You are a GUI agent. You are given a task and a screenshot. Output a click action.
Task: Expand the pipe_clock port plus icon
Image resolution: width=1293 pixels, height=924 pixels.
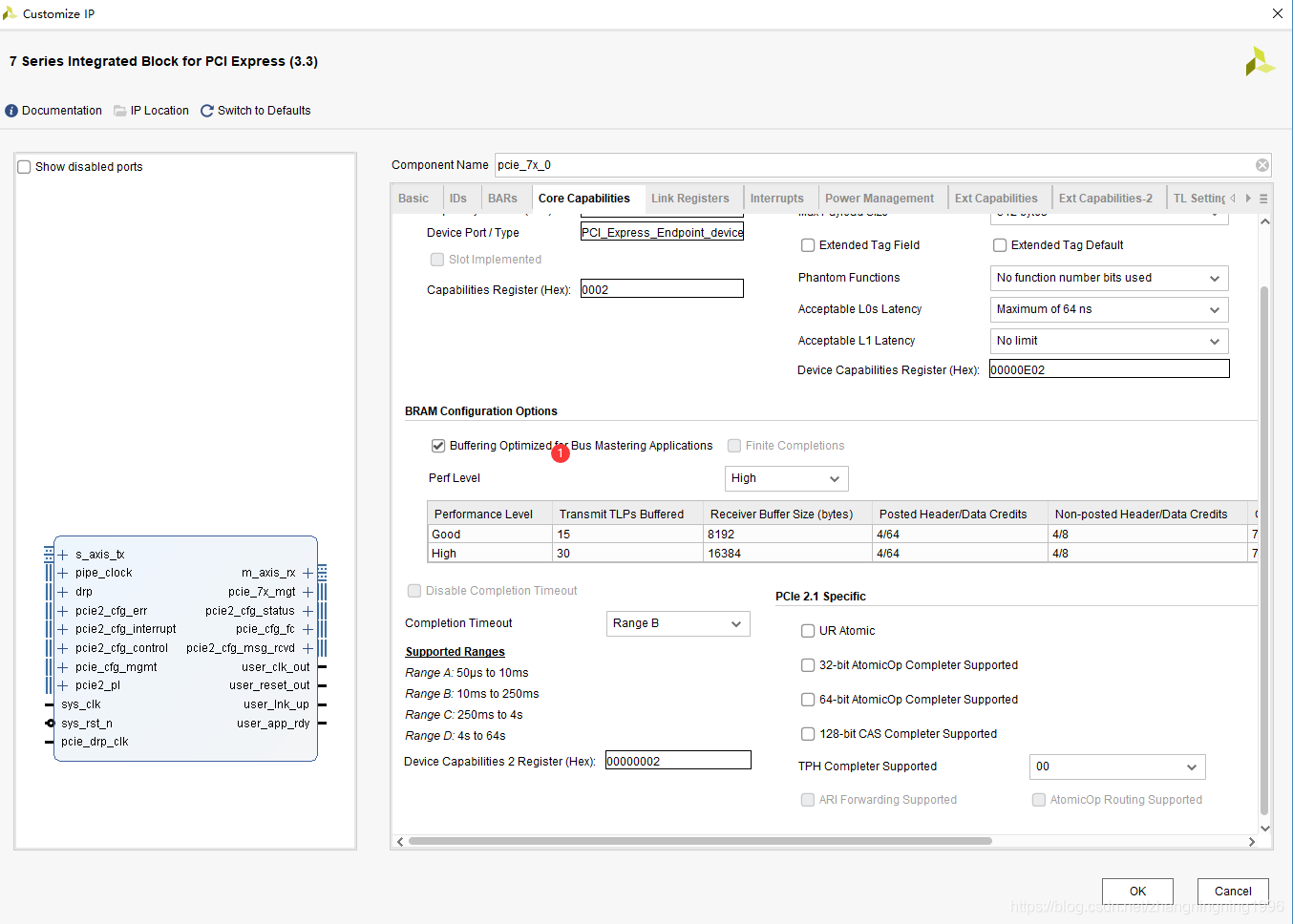[x=63, y=573]
